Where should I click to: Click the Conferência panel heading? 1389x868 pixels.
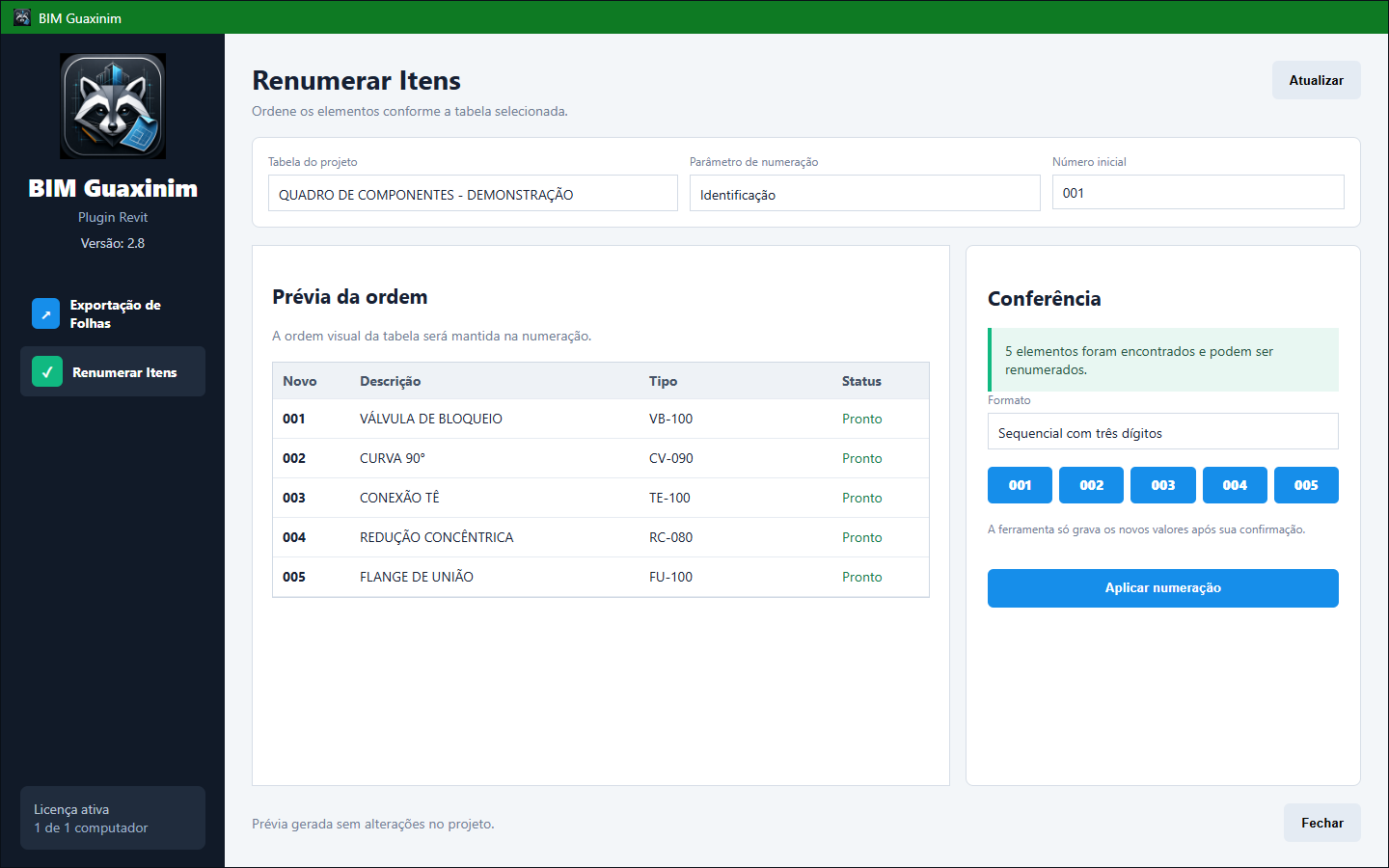point(1044,299)
